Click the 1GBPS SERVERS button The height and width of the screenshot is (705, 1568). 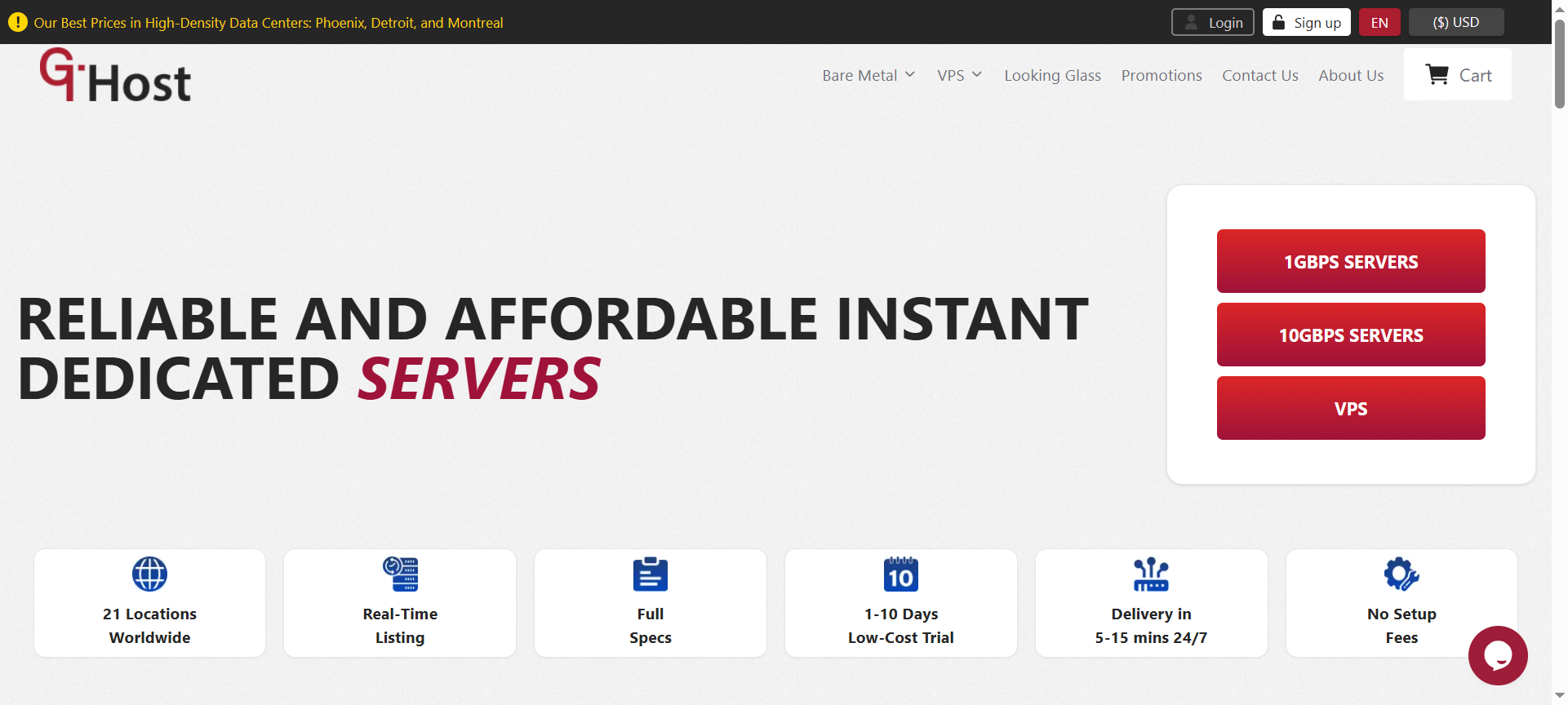click(x=1350, y=261)
